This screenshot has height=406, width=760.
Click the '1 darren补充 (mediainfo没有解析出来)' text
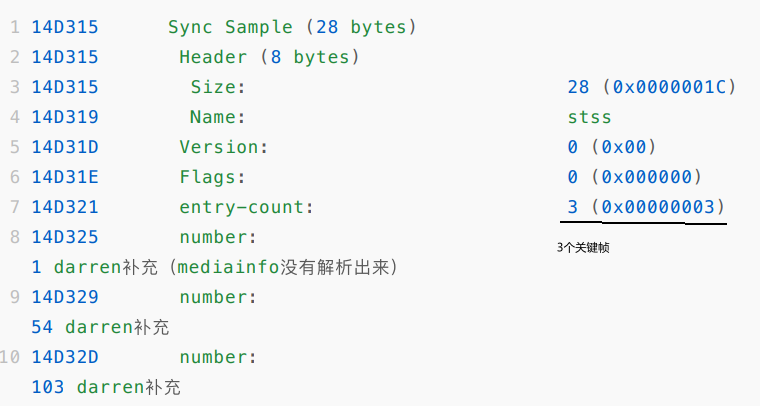click(215, 267)
